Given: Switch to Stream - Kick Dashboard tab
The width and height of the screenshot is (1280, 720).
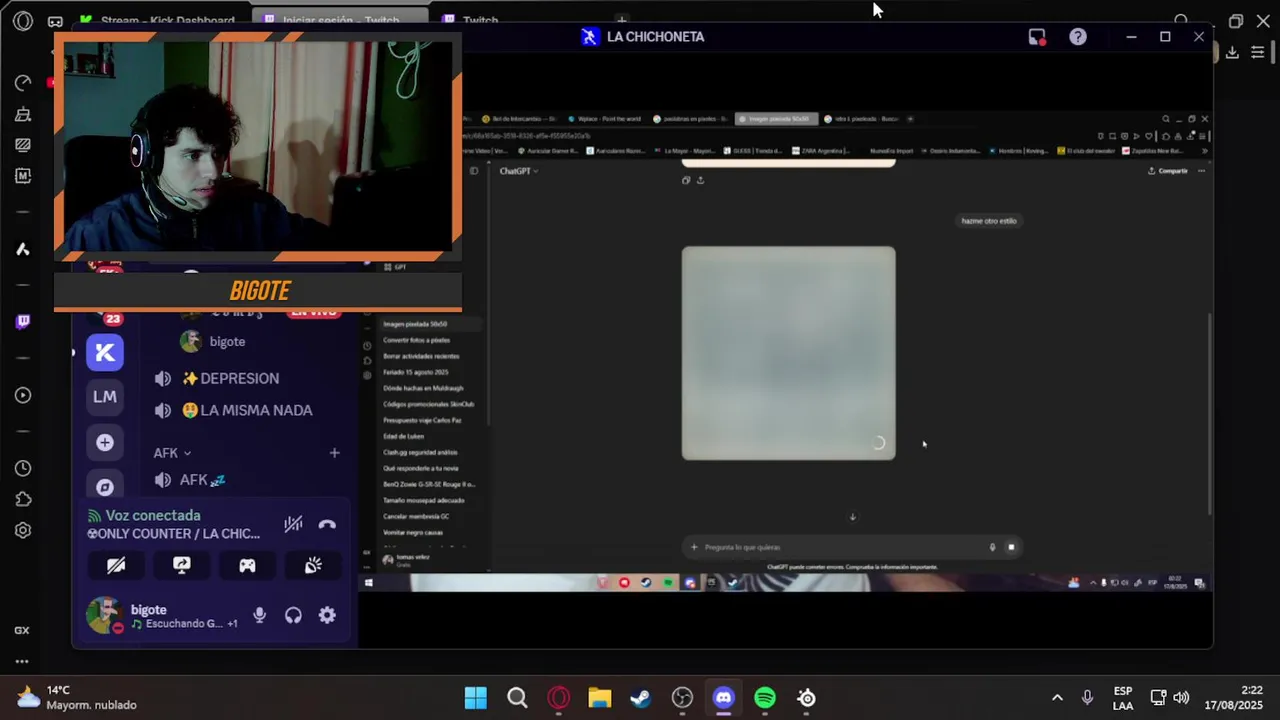Looking at the screenshot, I should pos(158,20).
